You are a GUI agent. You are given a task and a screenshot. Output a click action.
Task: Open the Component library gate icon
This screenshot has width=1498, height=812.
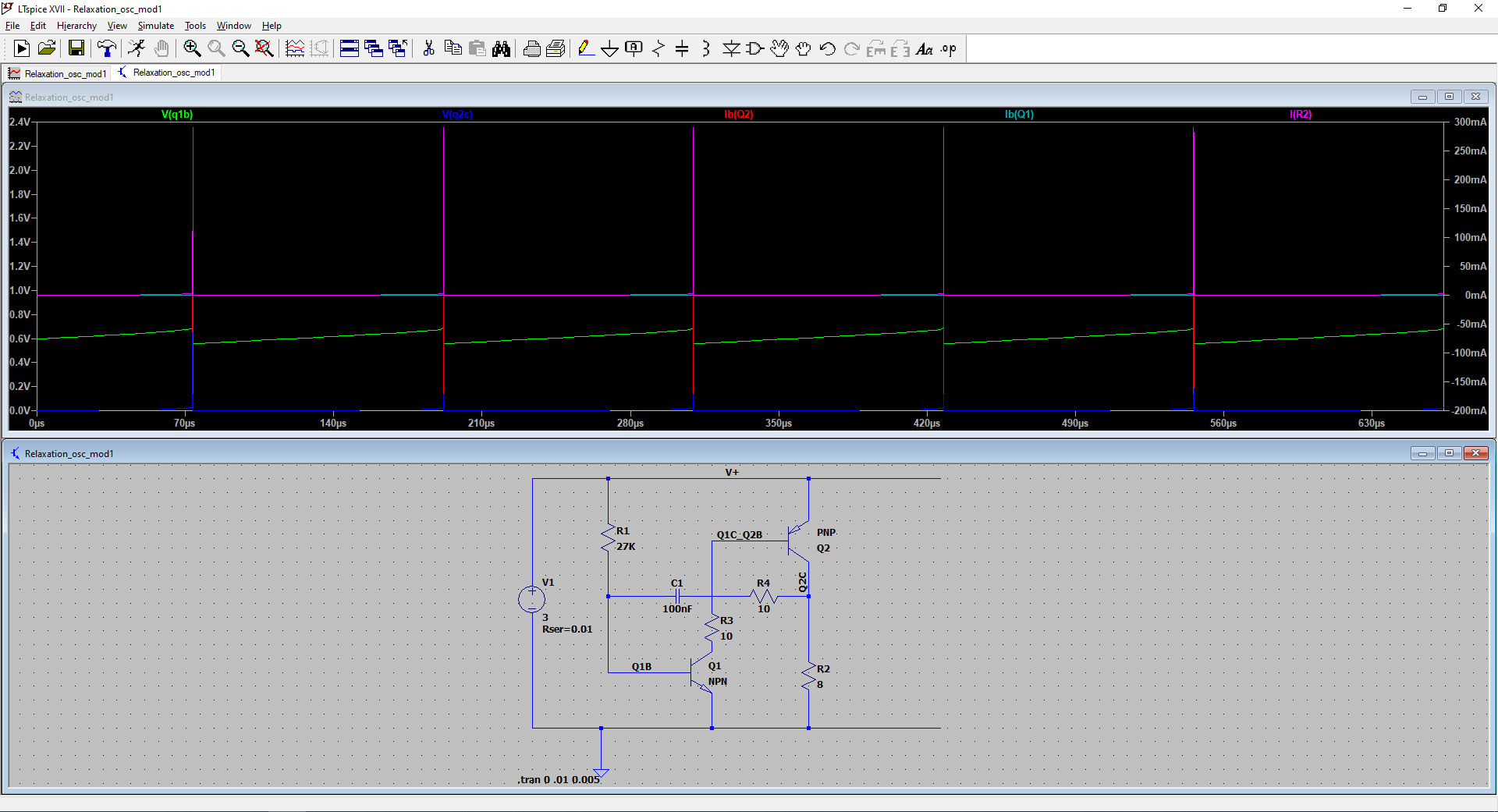point(754,48)
